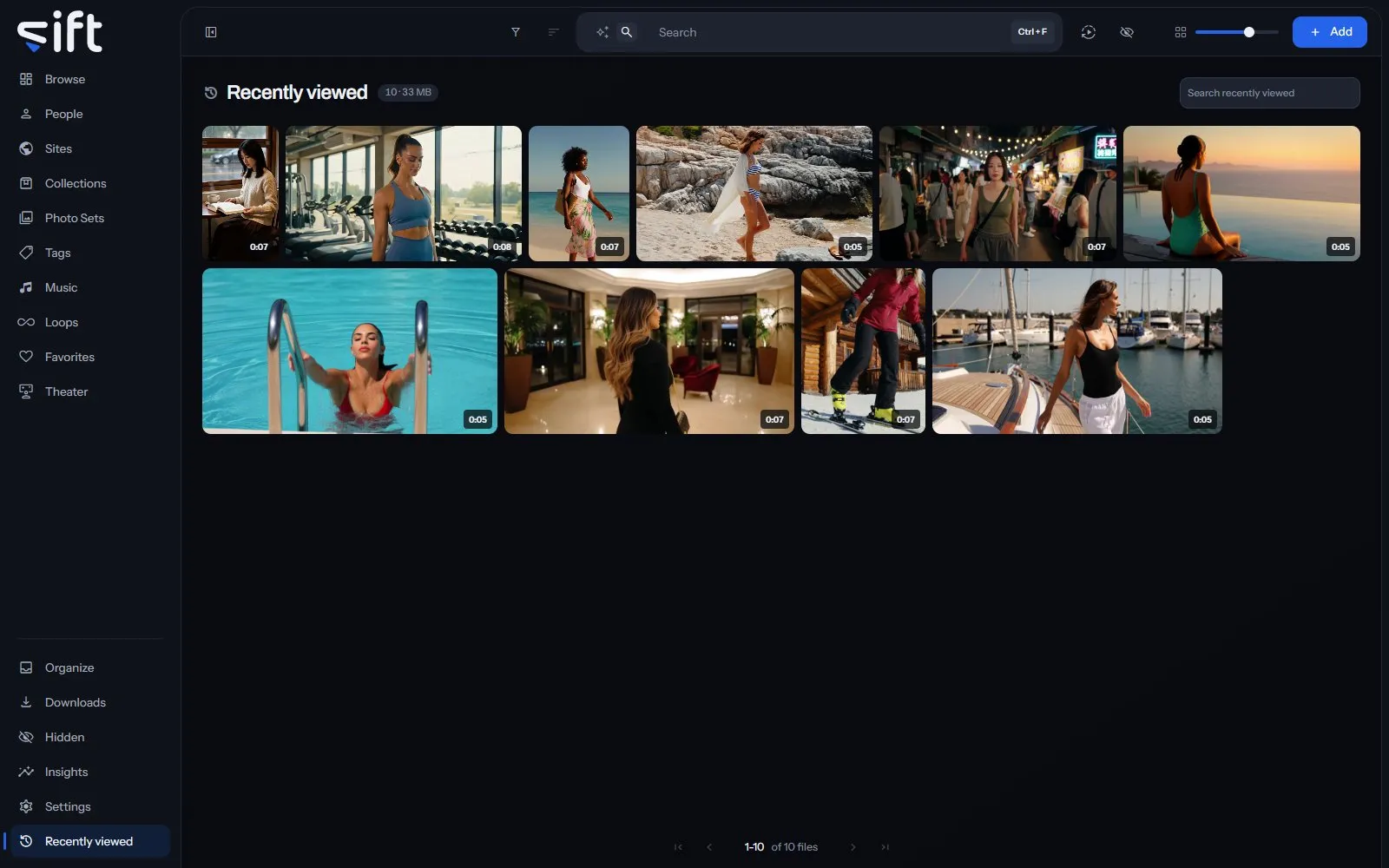Jump to the last page arrow
Screen dimensions: 1389x868
(885, 847)
